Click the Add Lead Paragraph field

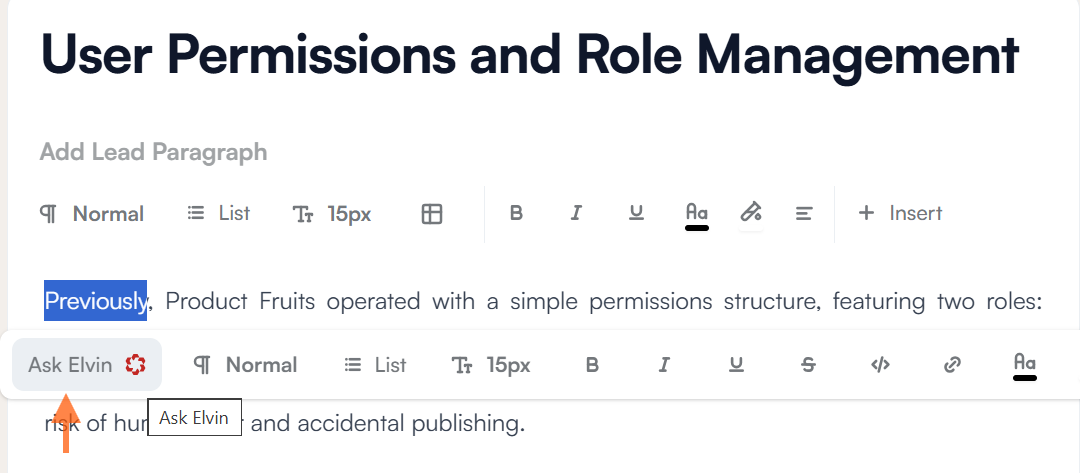click(x=153, y=152)
